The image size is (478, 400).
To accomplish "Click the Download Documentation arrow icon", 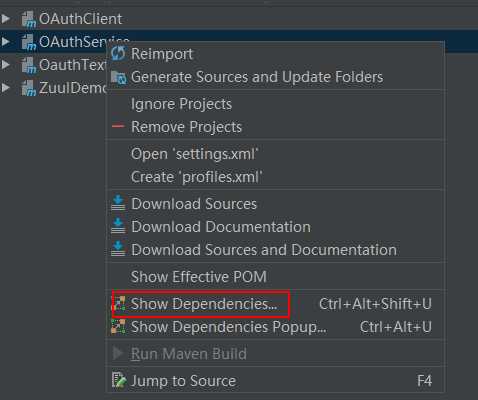I will click(118, 226).
